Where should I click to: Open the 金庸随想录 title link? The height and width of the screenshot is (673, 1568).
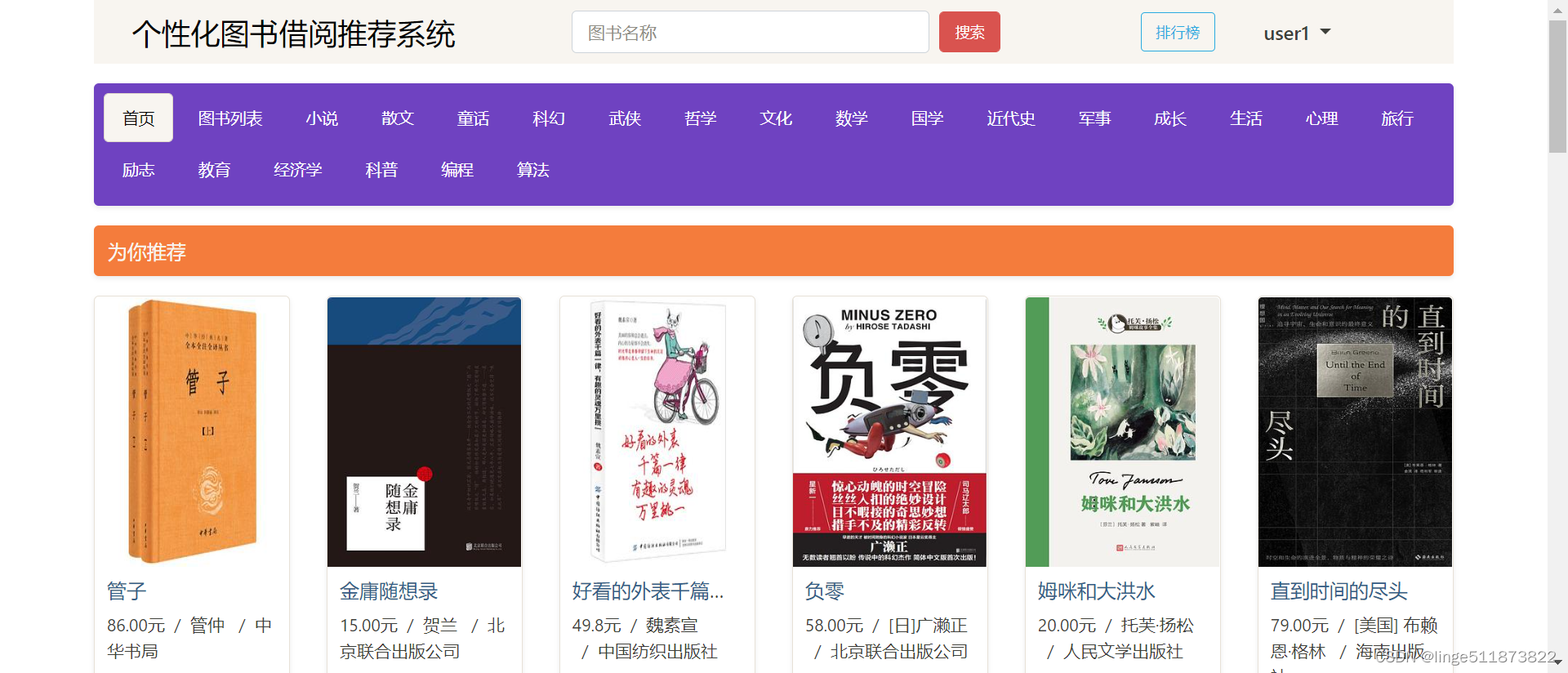point(389,591)
